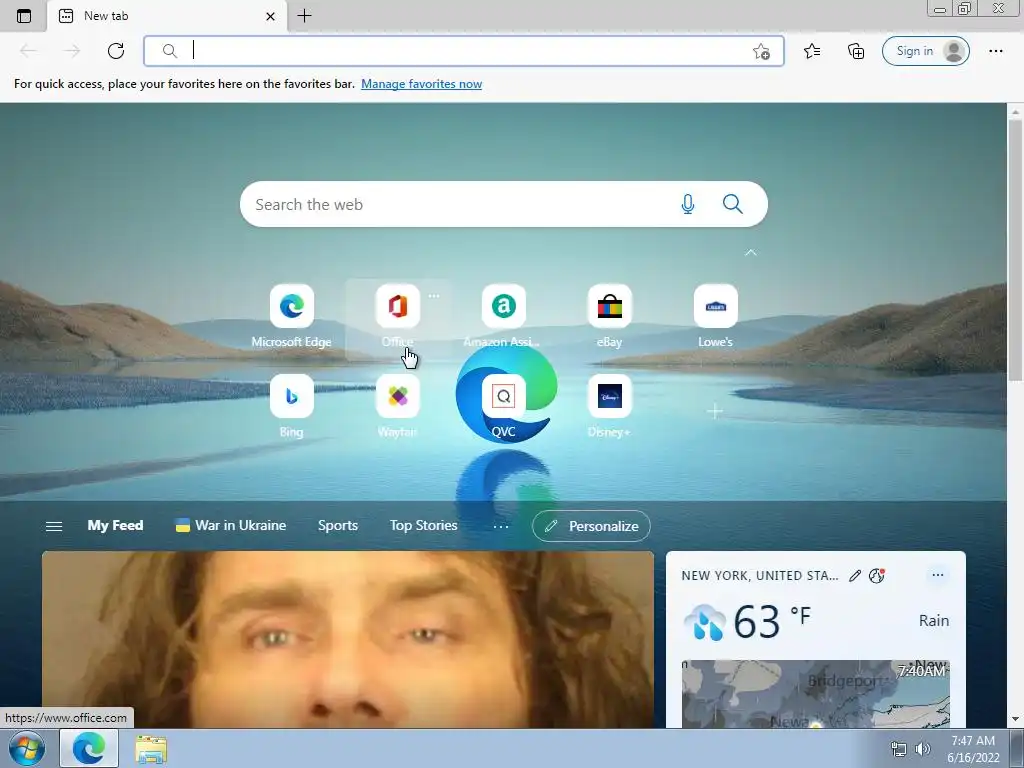This screenshot has height=768, width=1024.
Task: Open the Disney+ quick link tile
Action: coord(609,406)
